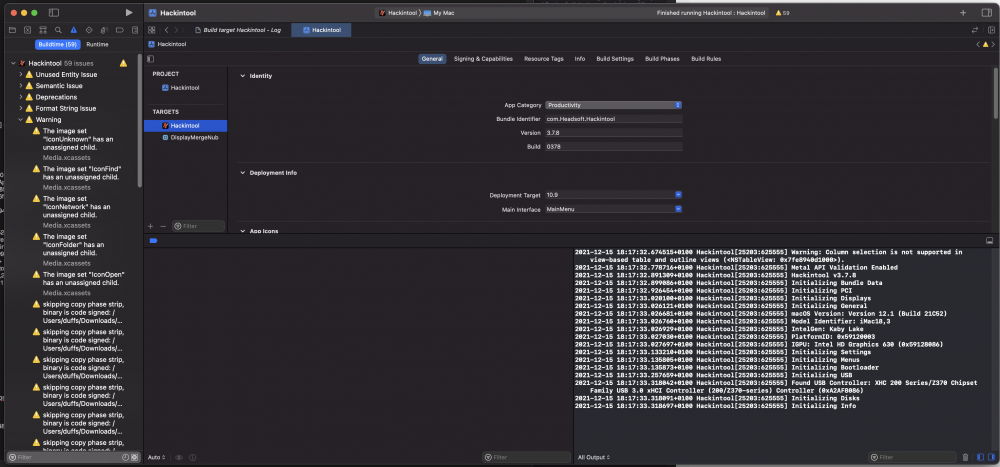Open the Deployment Target 10.9 dropdown
Screen dimensions: 1000x467
point(614,195)
